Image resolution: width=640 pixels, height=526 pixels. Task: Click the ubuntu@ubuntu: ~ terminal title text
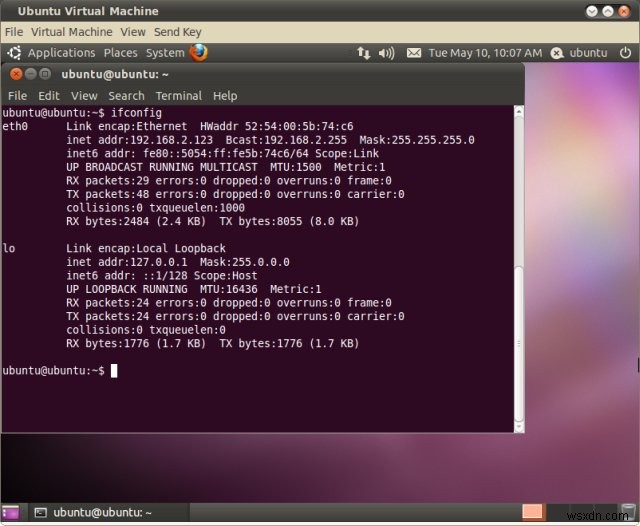[115, 74]
